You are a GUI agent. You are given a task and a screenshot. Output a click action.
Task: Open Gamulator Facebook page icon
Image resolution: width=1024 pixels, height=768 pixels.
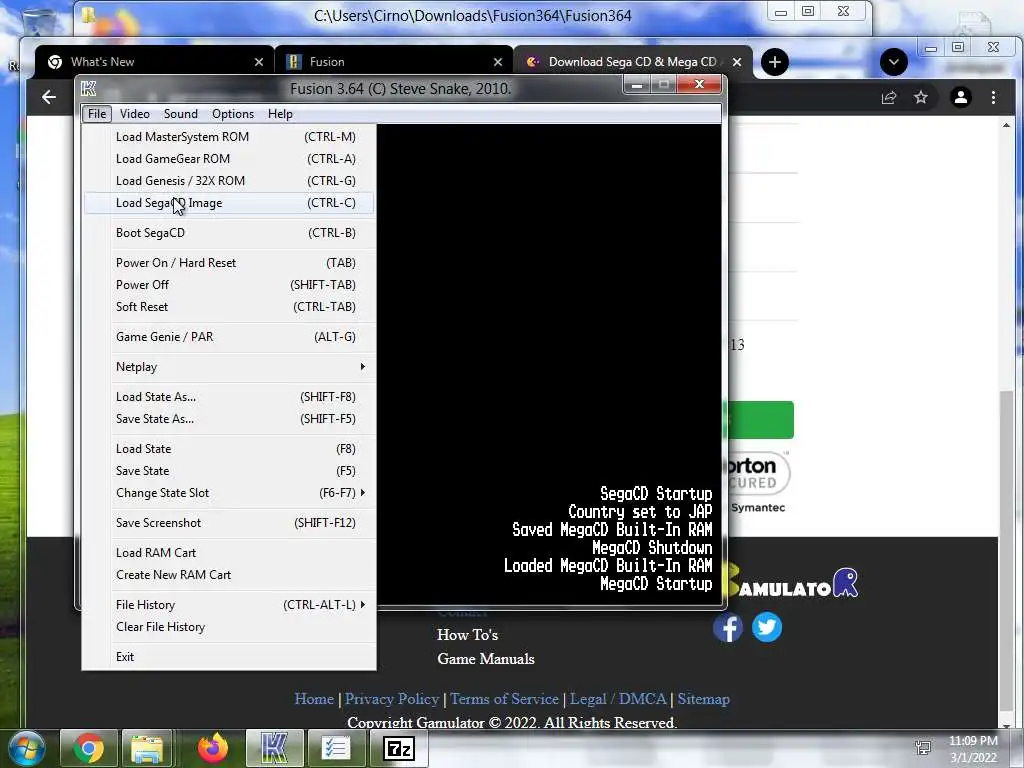728,628
